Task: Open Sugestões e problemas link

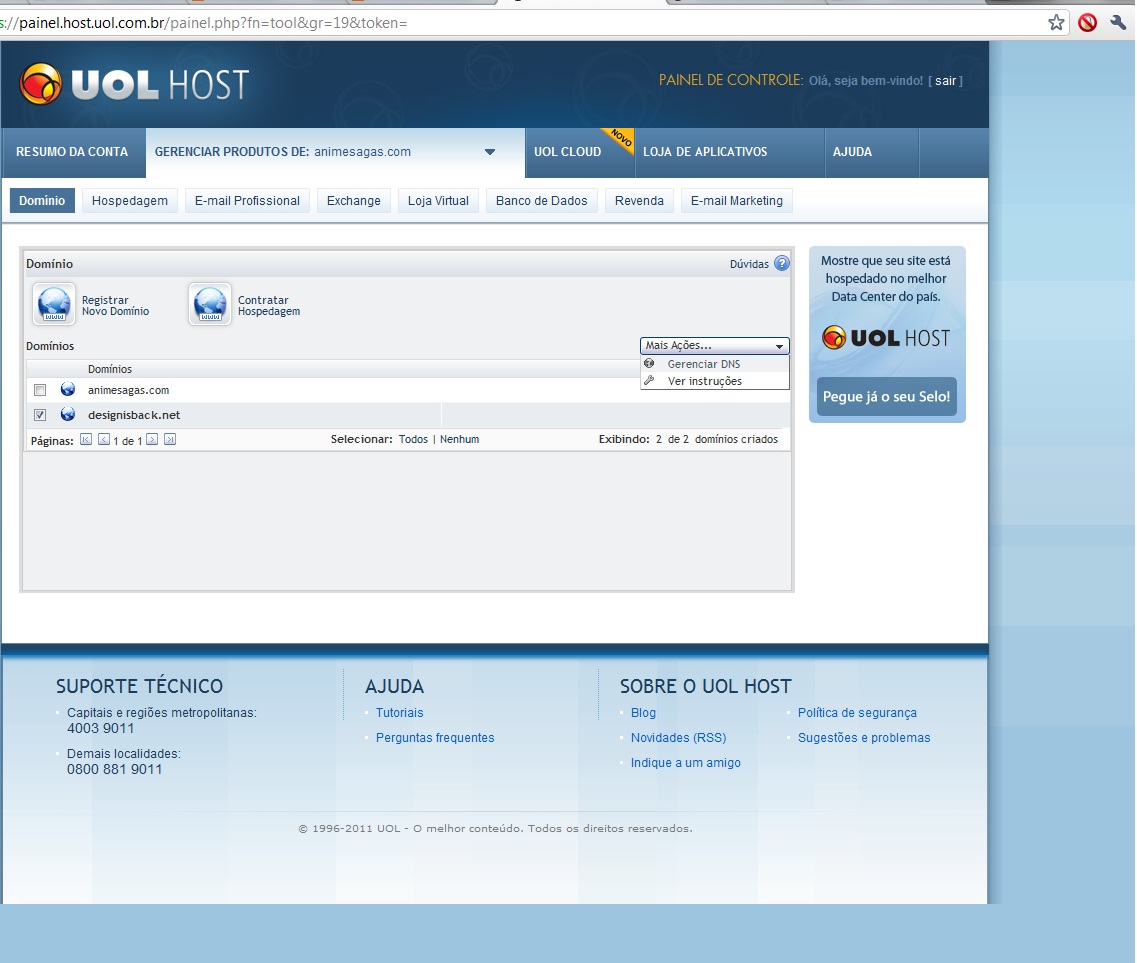Action: pos(864,737)
